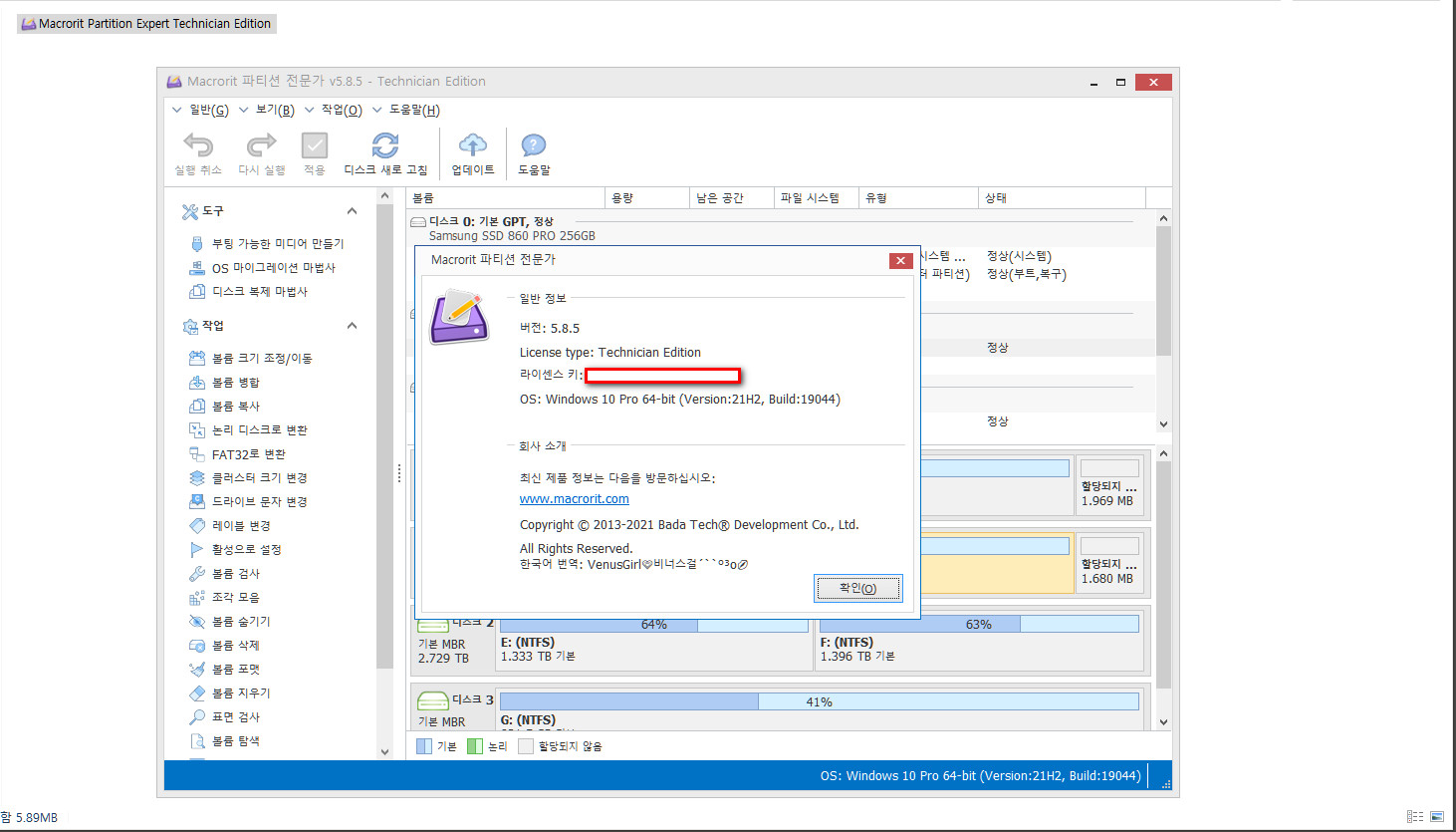
Task: Switch to details view icon bottom right
Action: click(x=1414, y=816)
